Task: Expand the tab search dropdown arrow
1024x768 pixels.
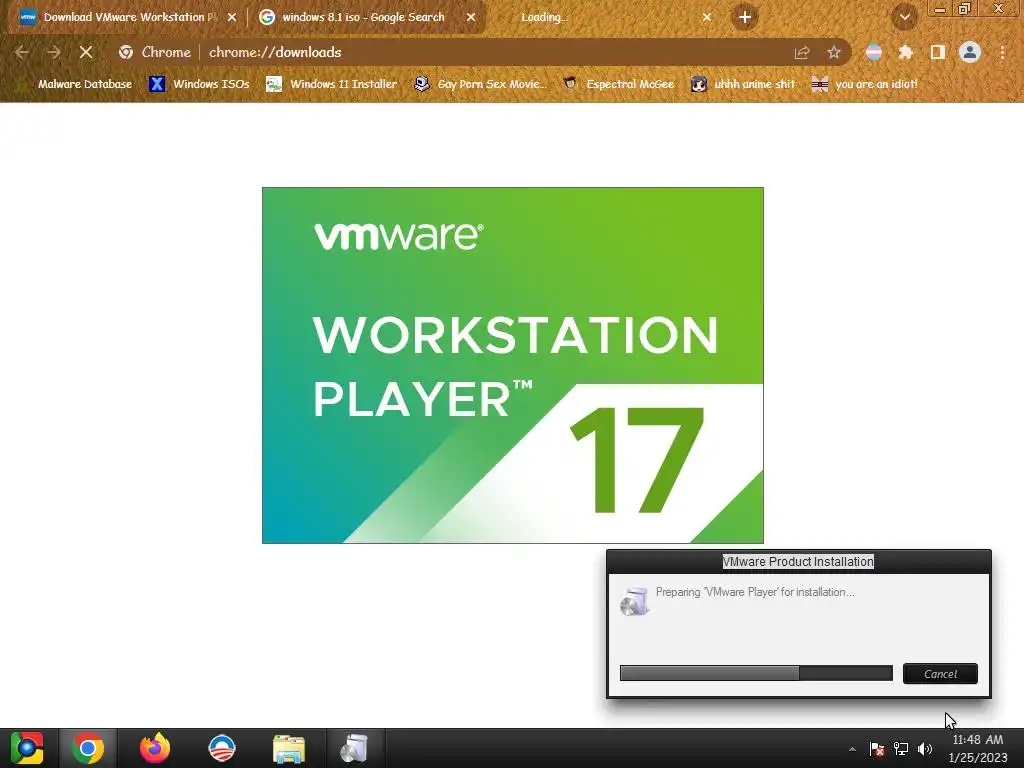Action: pos(904,18)
